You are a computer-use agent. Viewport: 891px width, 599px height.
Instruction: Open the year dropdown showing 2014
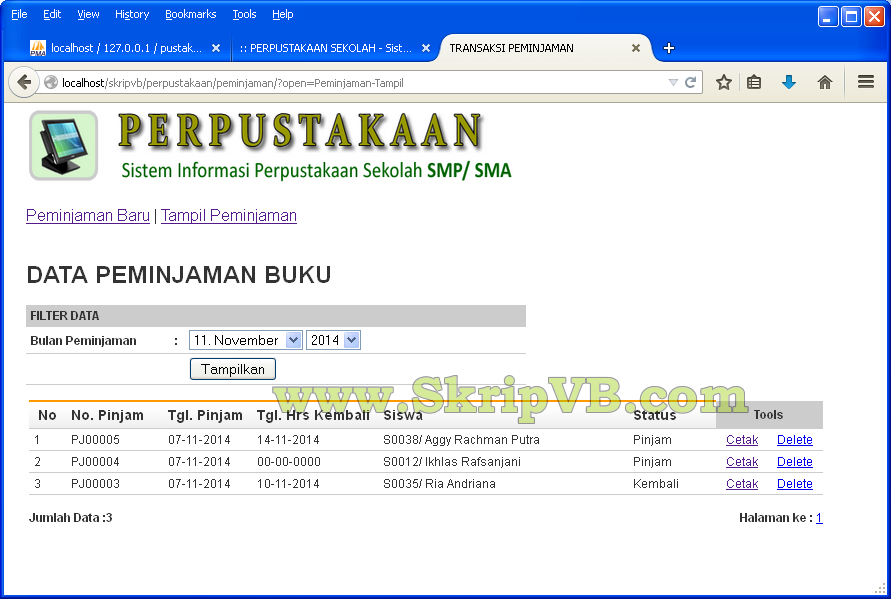[x=333, y=340]
